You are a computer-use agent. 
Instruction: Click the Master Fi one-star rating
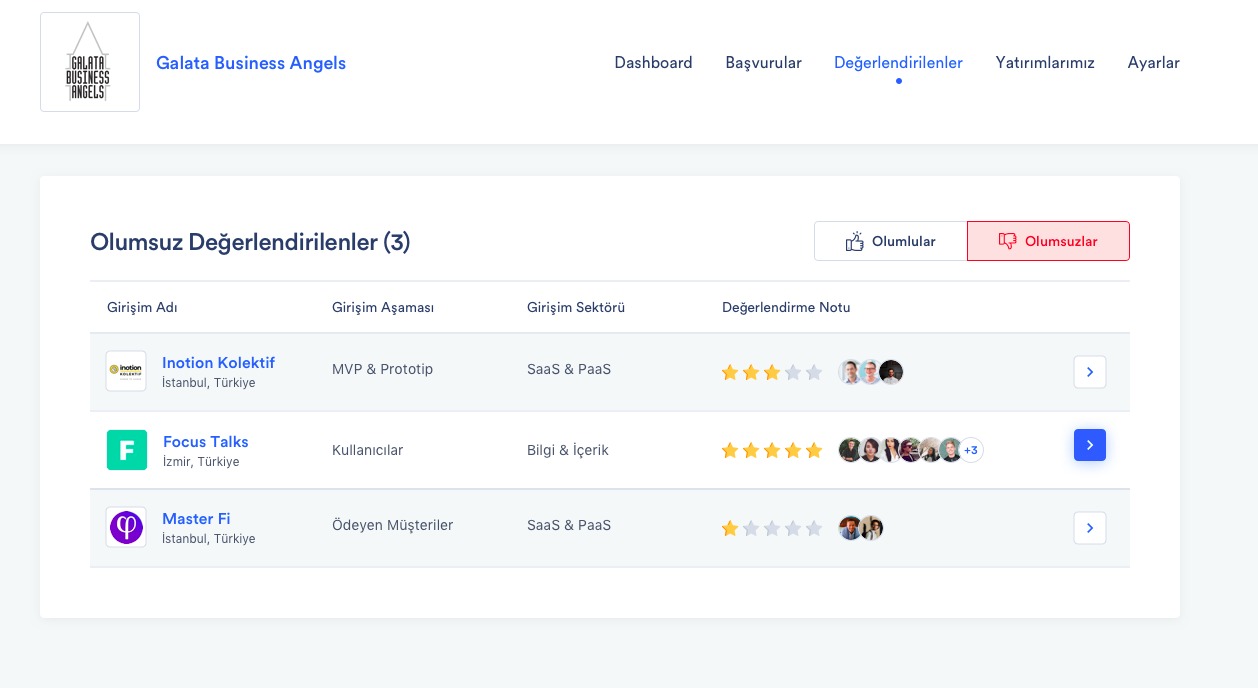771,528
